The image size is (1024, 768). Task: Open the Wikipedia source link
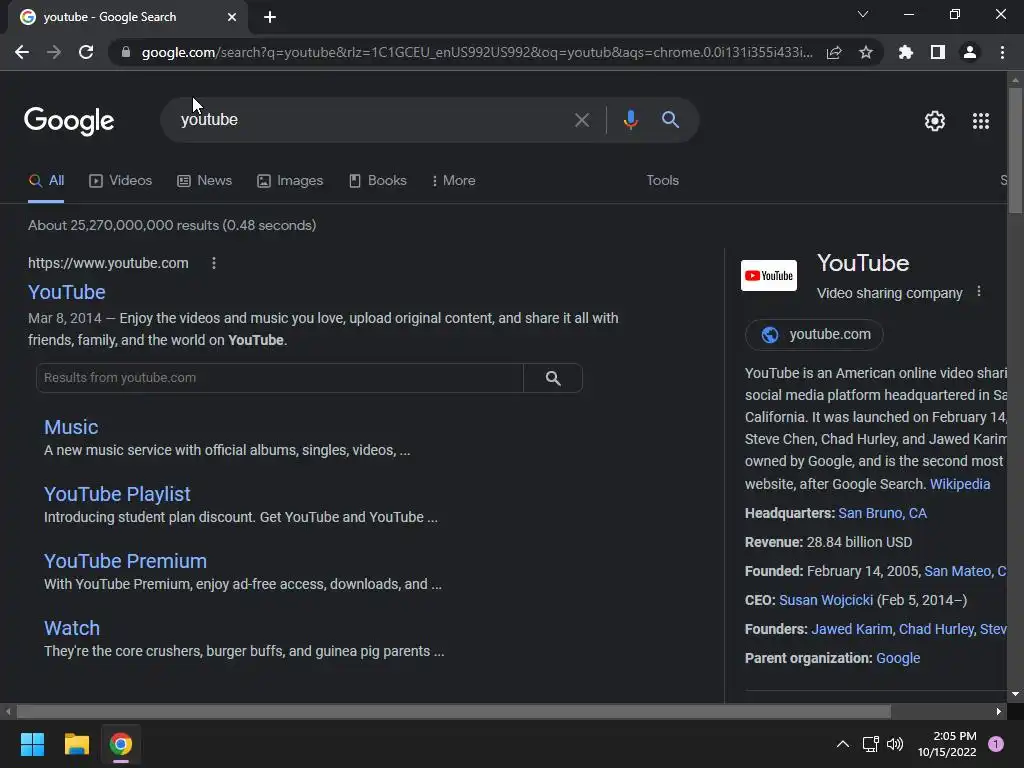coord(959,484)
